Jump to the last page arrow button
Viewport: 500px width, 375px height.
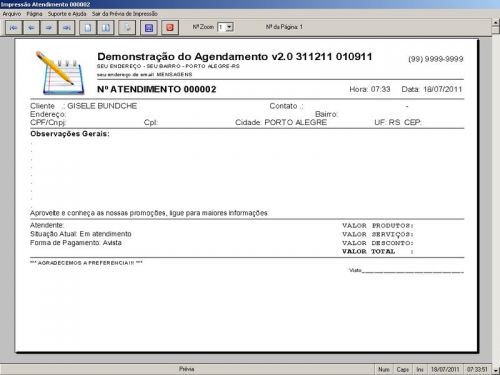(x=66, y=28)
